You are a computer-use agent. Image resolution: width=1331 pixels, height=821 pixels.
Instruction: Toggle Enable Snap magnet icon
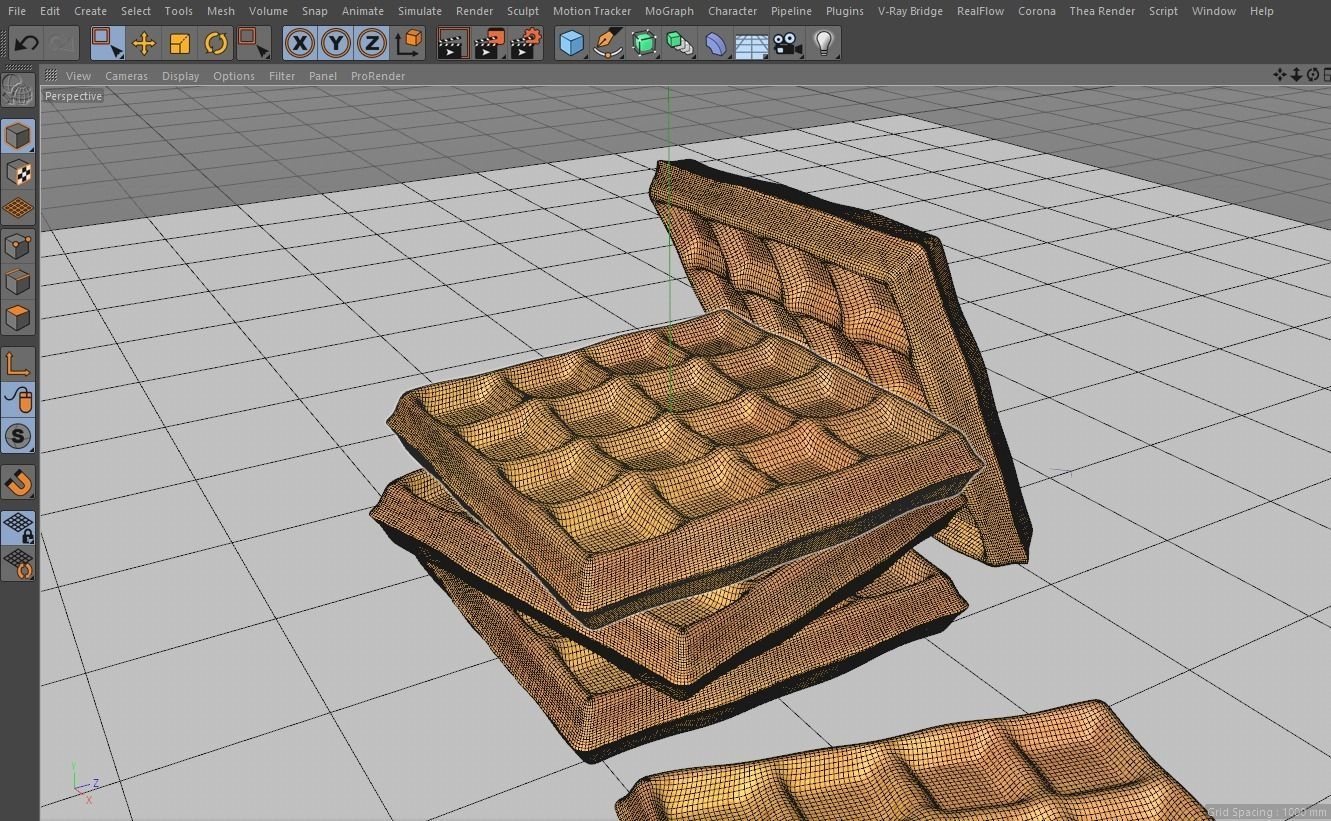tap(18, 482)
